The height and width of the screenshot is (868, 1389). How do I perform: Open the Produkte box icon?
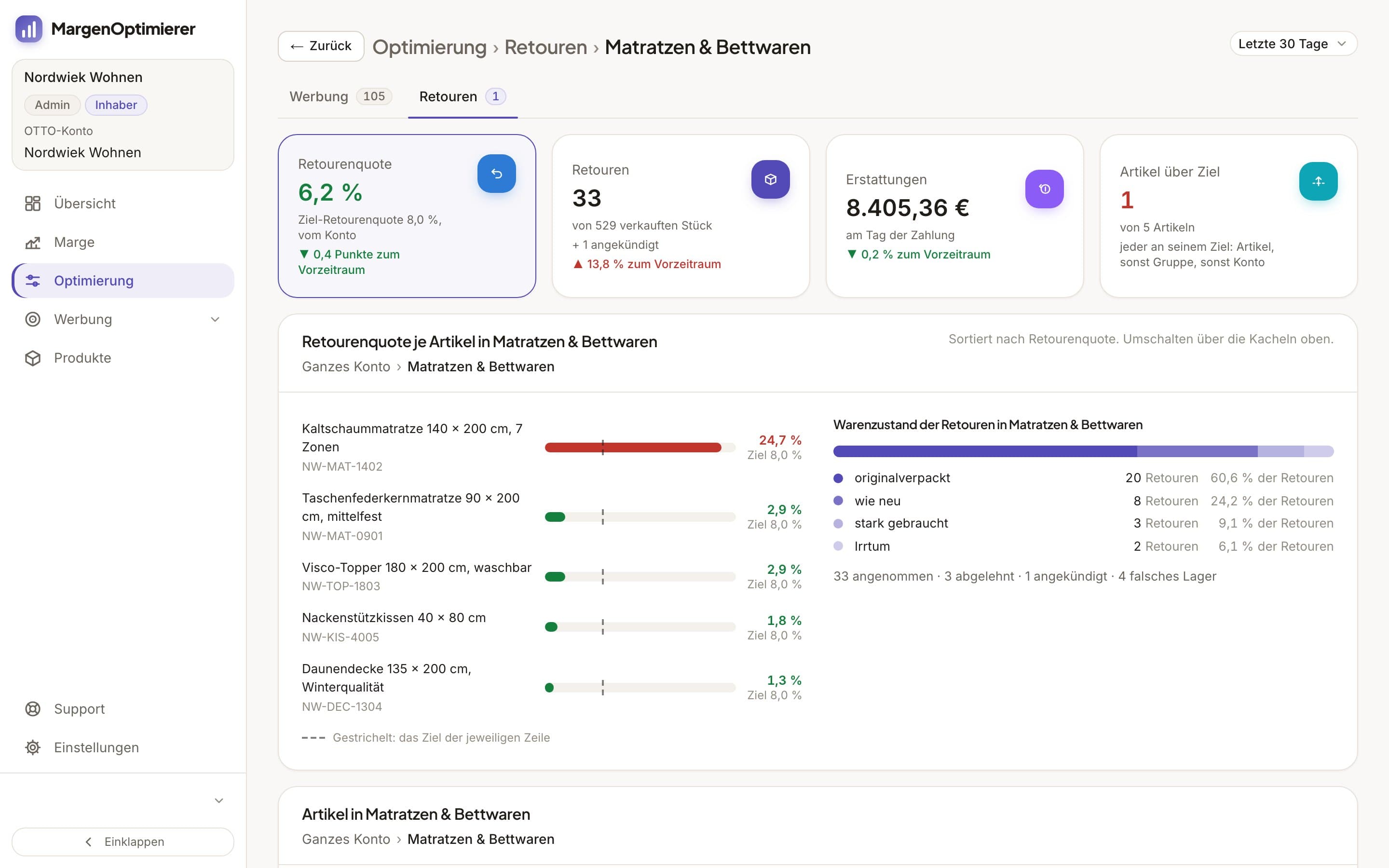33,358
